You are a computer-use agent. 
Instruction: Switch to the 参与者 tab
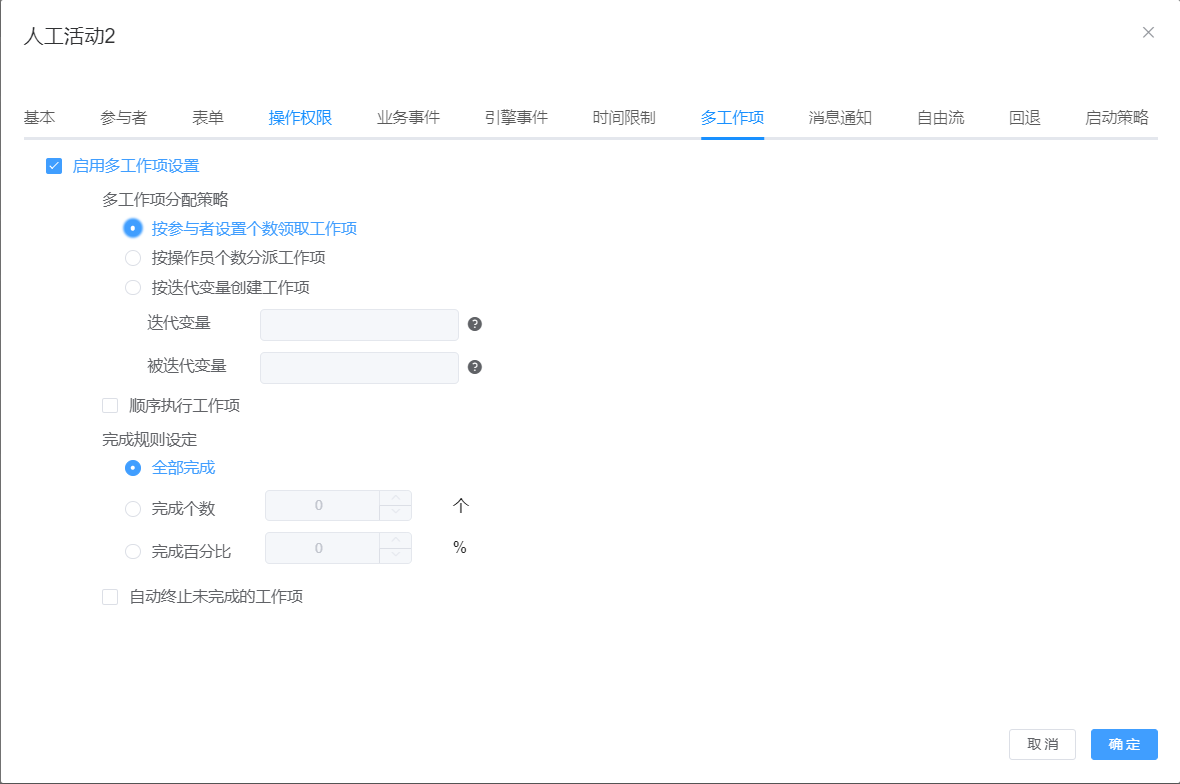point(124,118)
